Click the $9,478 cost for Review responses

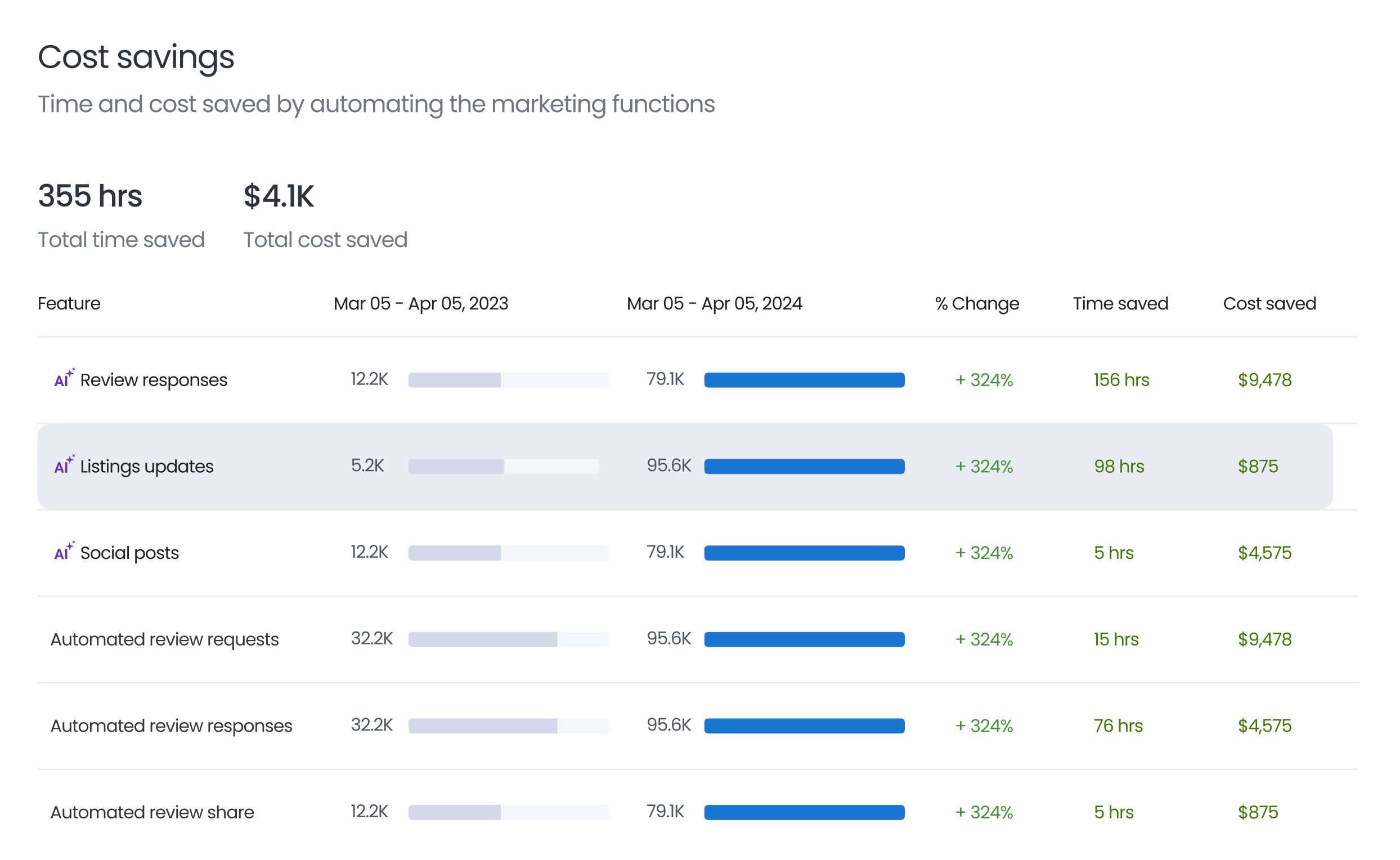[1264, 380]
